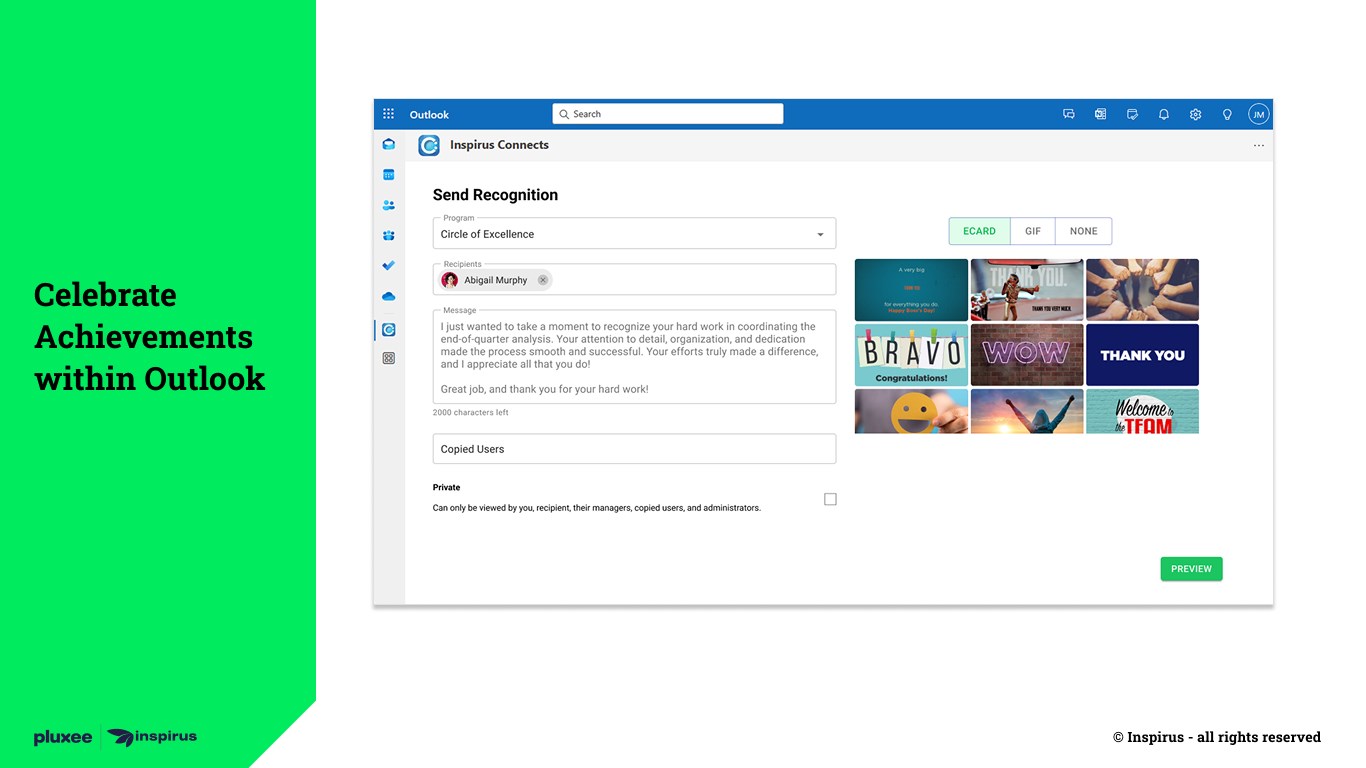Image resolution: width=1366 pixels, height=768 pixels.
Task: Choose the navy THANK YOU ecard
Action: click(1142, 355)
